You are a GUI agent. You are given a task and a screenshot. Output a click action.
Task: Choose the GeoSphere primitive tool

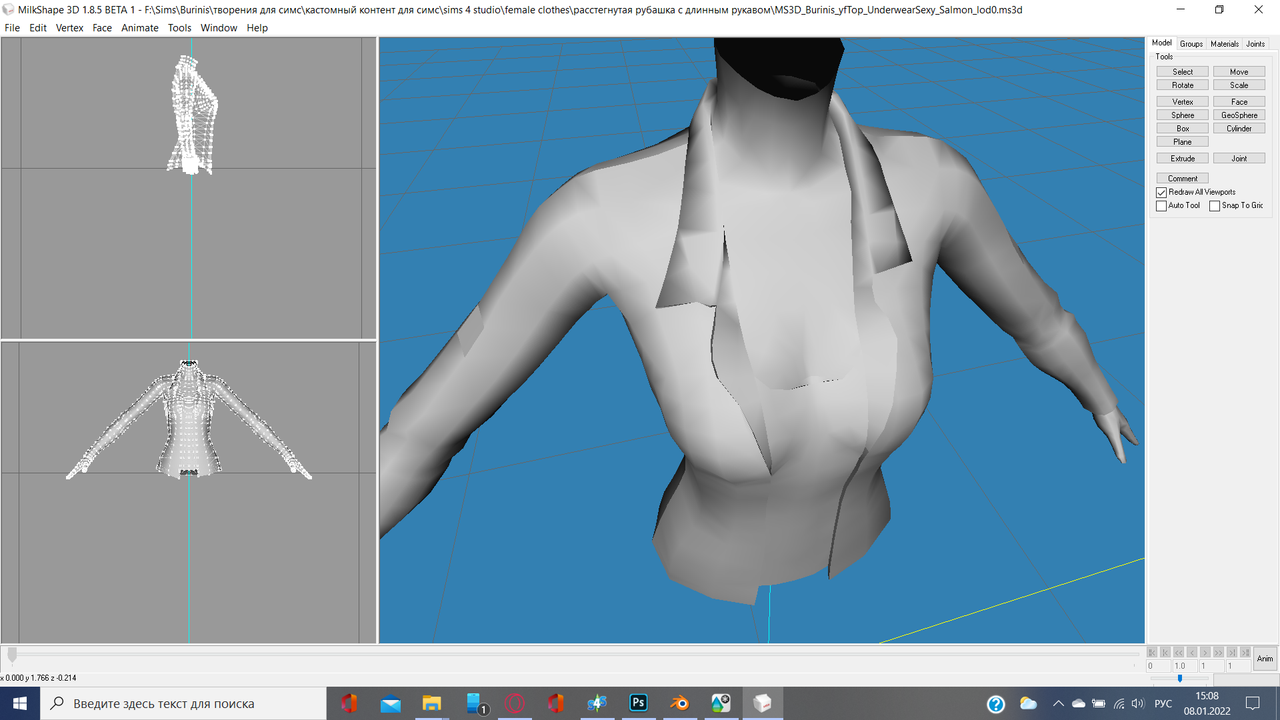1239,115
